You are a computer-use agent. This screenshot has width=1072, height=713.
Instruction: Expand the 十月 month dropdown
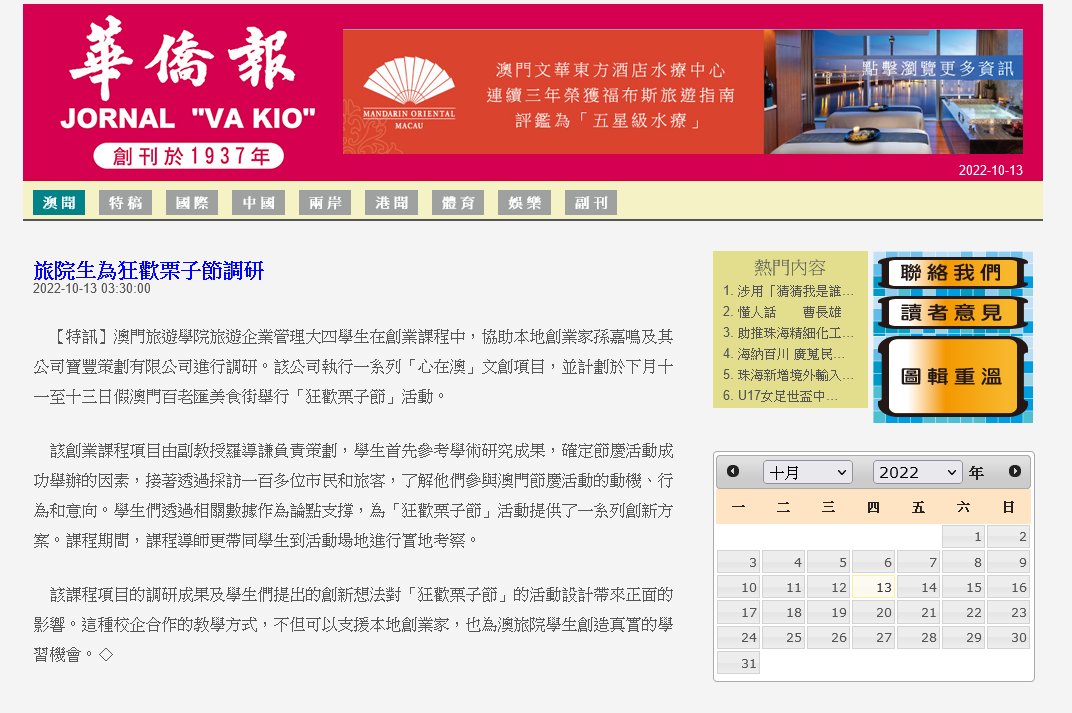pyautogui.click(x=807, y=472)
